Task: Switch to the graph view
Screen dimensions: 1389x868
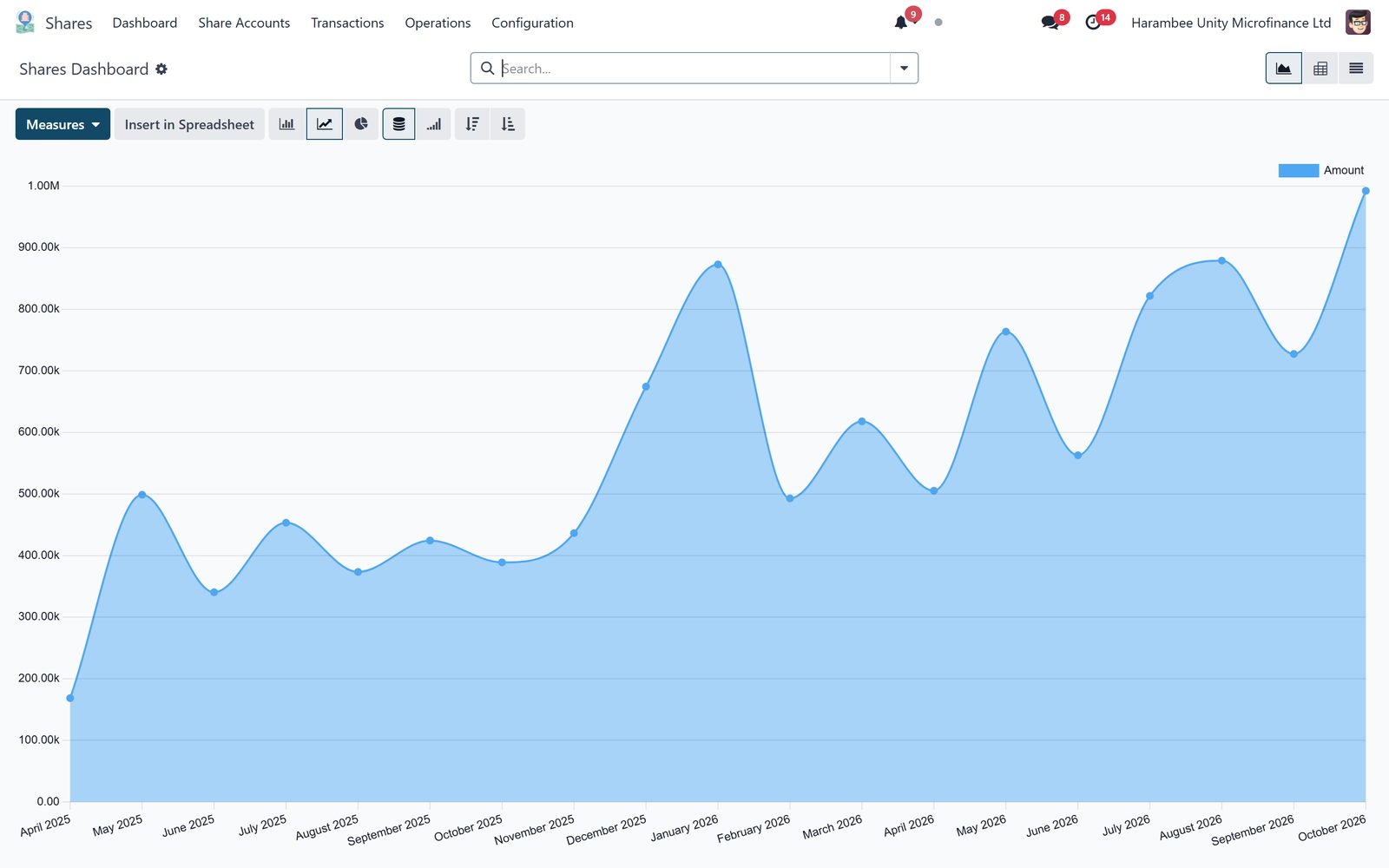Action: (1283, 69)
